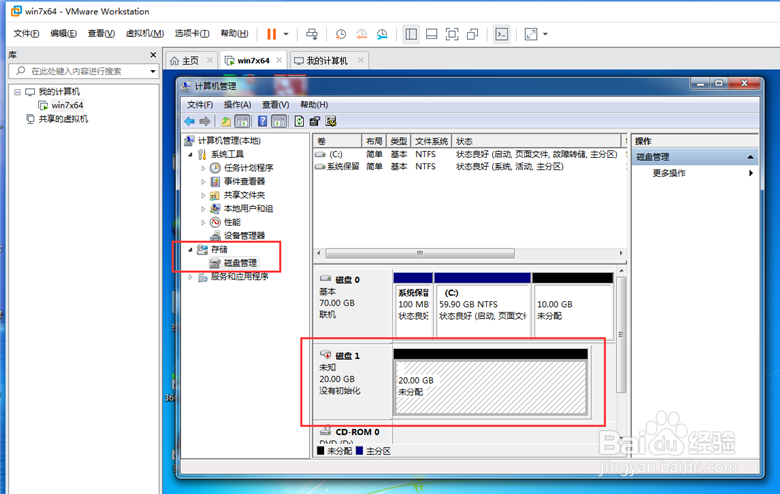Toggle the library sidebar view
The width and height of the screenshot is (780, 494).
[x=411, y=34]
